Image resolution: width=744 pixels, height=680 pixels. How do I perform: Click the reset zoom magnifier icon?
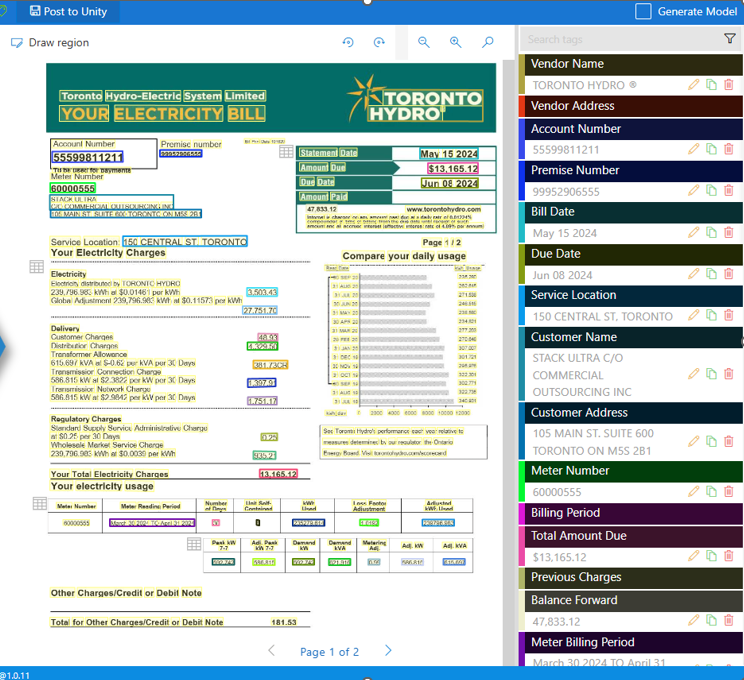point(488,42)
